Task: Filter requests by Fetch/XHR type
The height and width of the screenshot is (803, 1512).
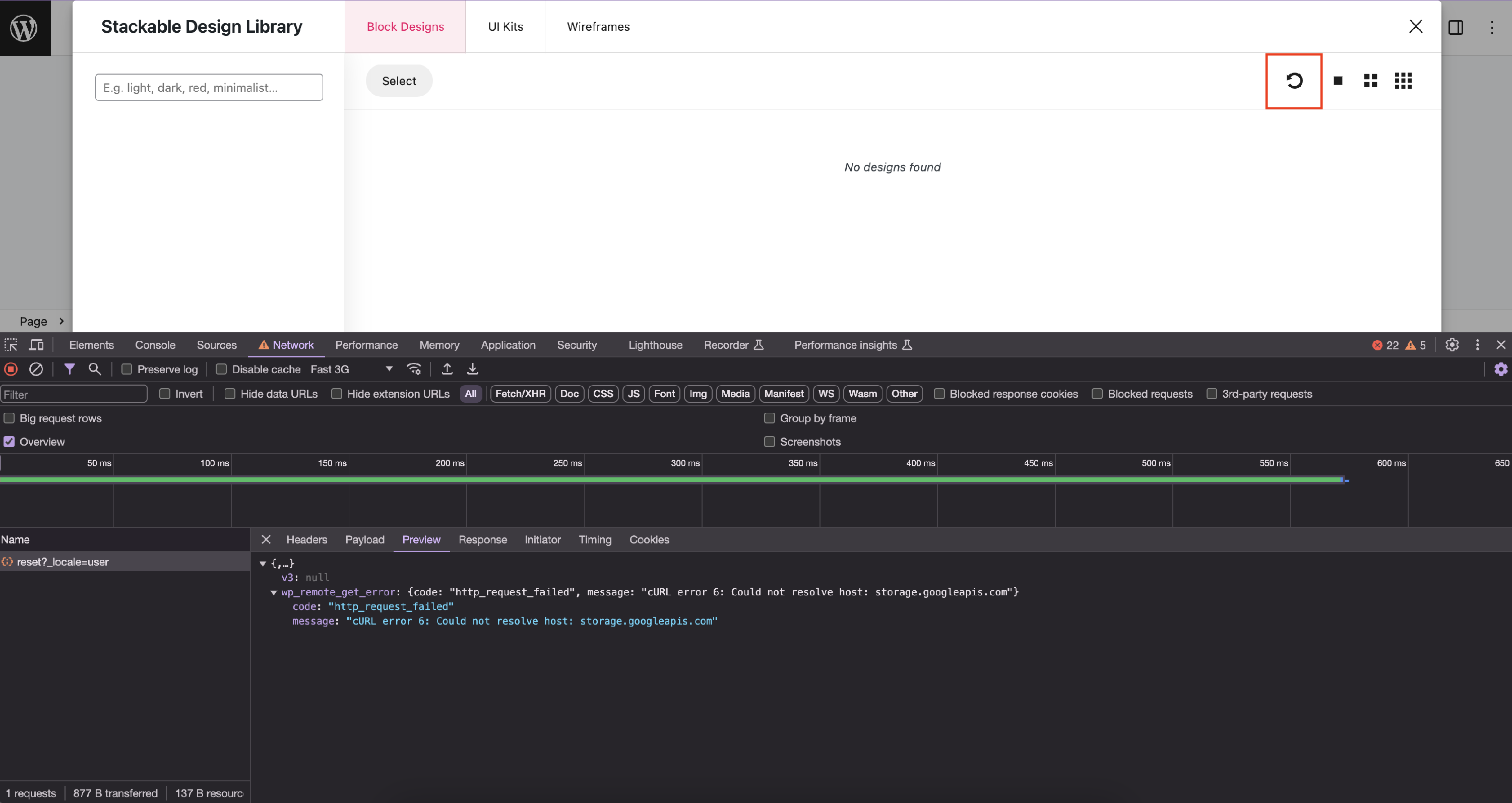Action: [x=520, y=394]
